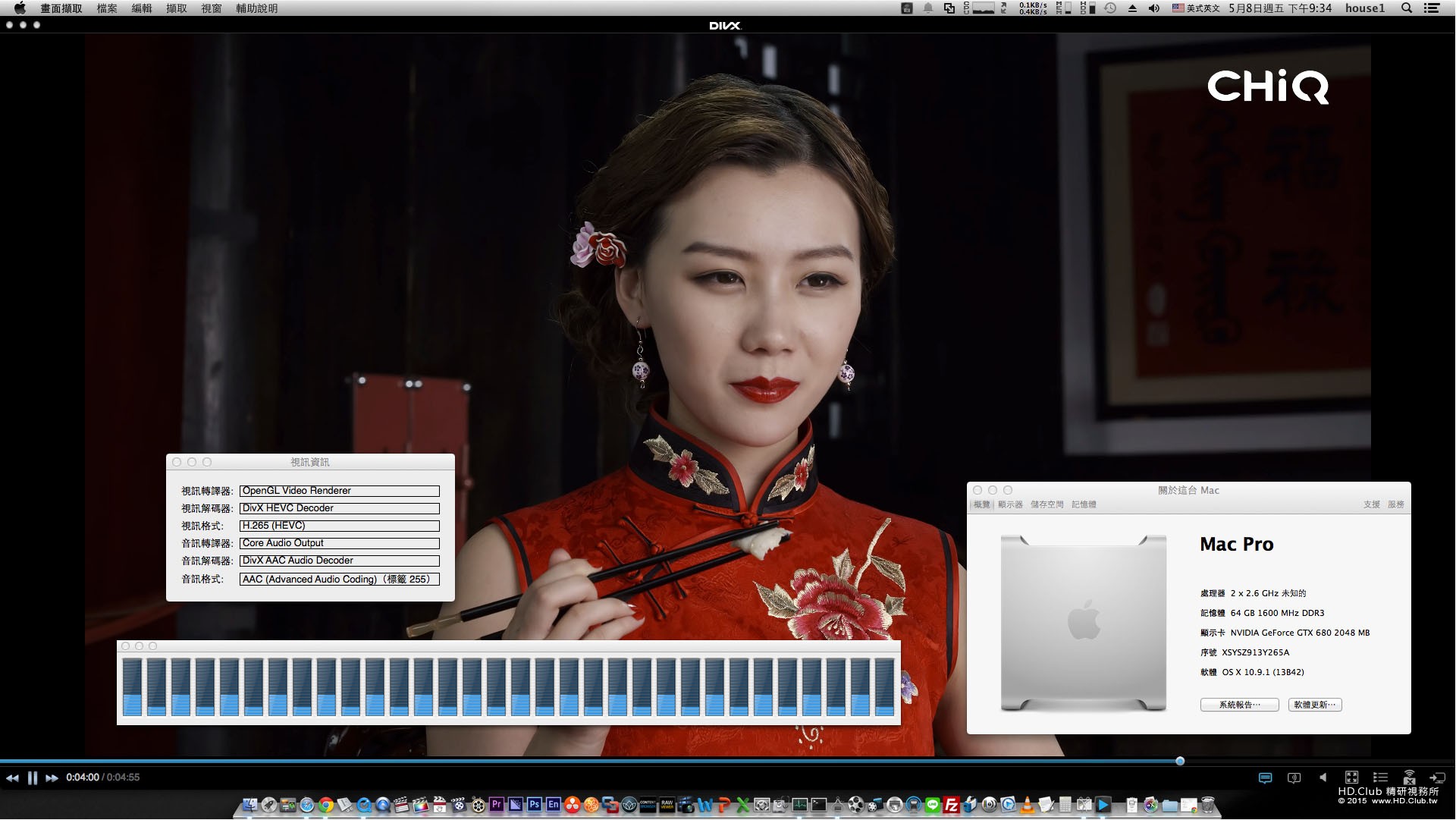
Task: Click the fast-forward button
Action: click(52, 778)
